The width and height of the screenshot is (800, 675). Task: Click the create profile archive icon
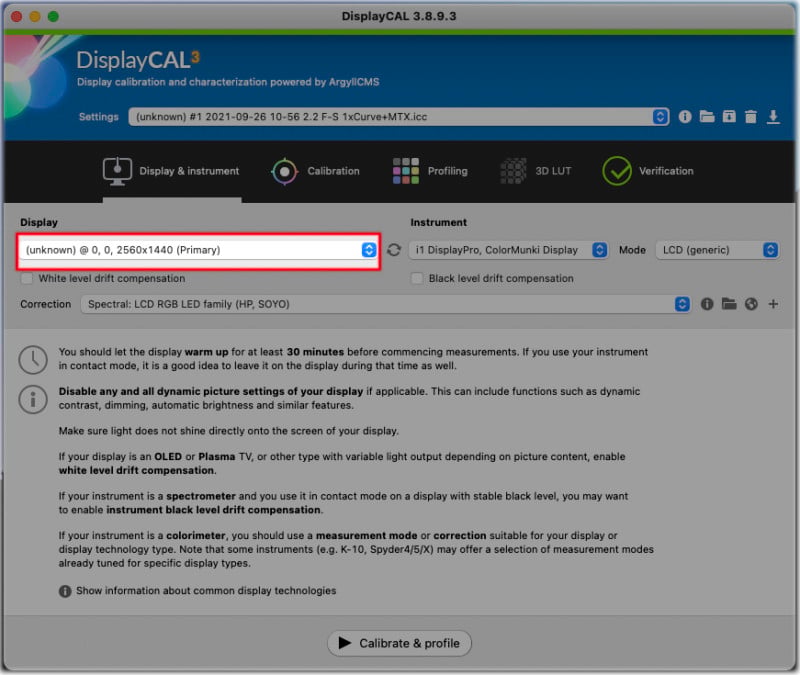(x=729, y=116)
